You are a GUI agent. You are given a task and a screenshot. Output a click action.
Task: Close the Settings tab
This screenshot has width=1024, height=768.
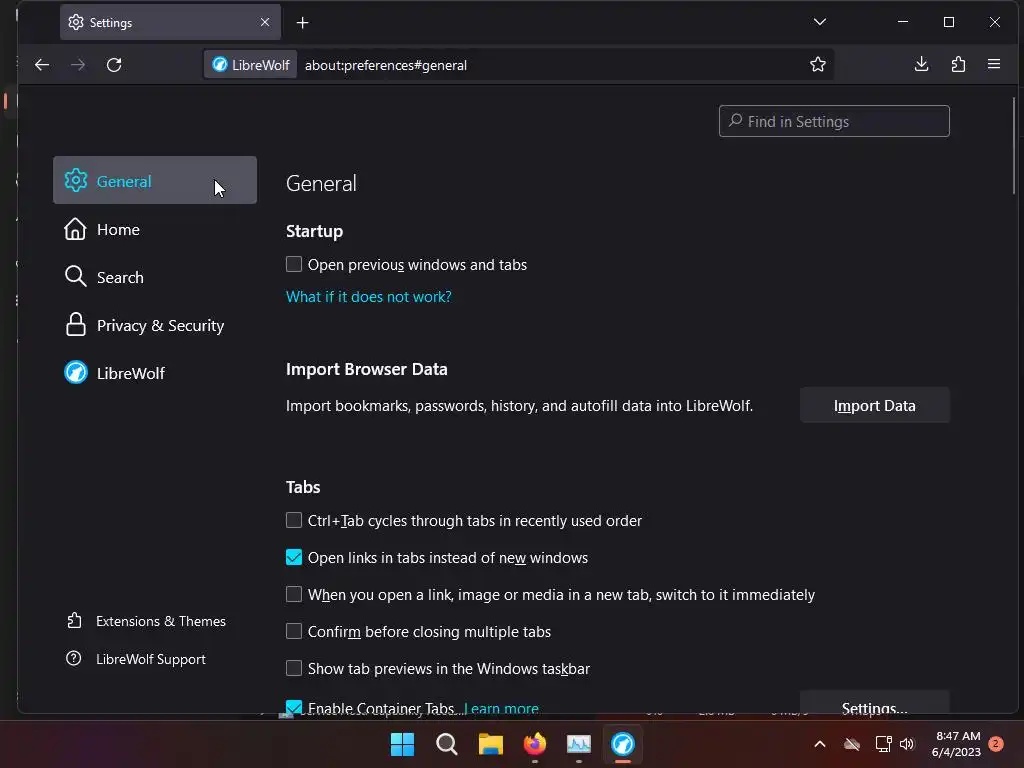pyautogui.click(x=264, y=22)
